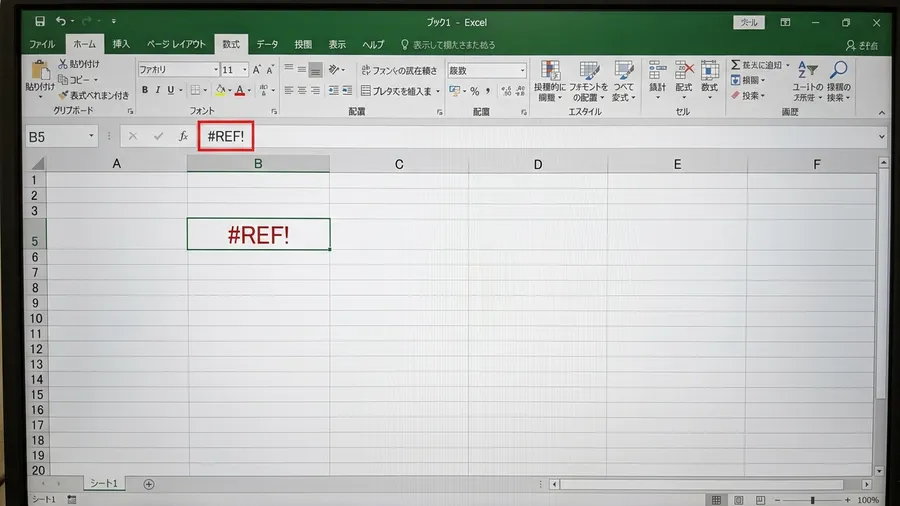This screenshot has width=900, height=506.
Task: Toggle Align Right for the cell
Action: pos(315,90)
